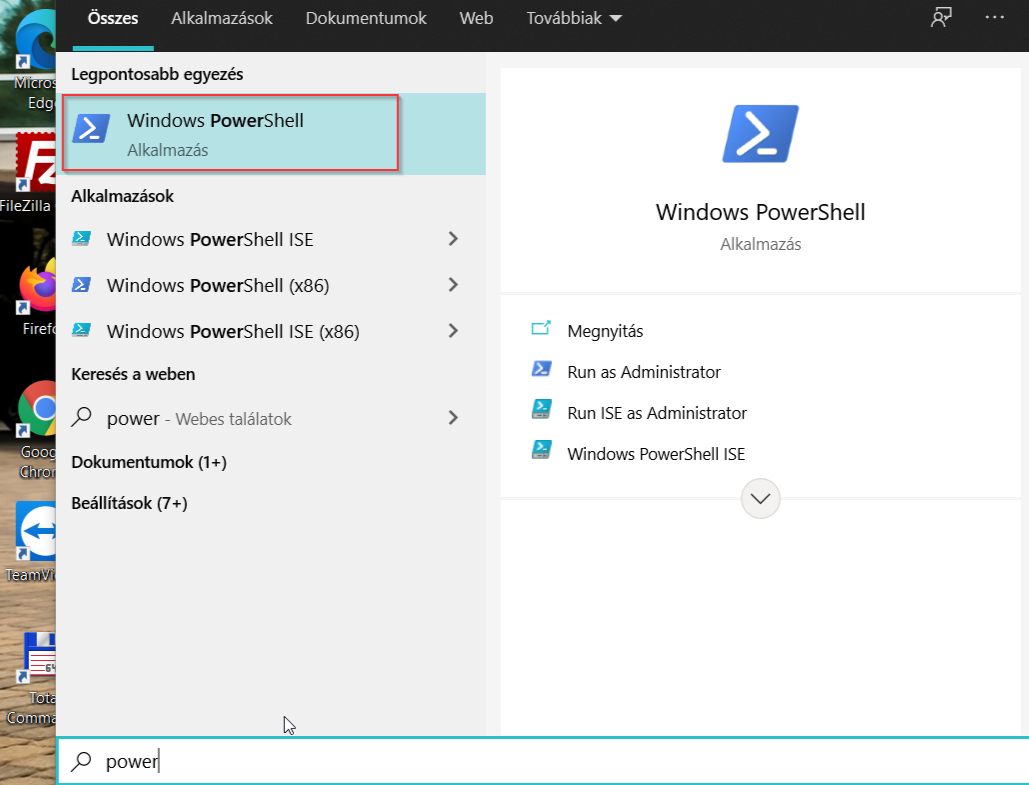Open the Beállítások (7+) results section
The image size is (1029, 785).
(129, 503)
